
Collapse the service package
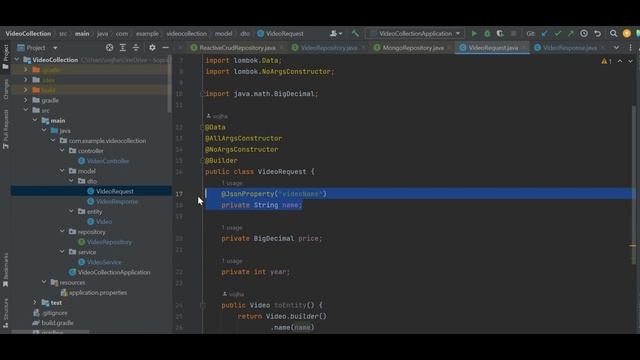62,252
